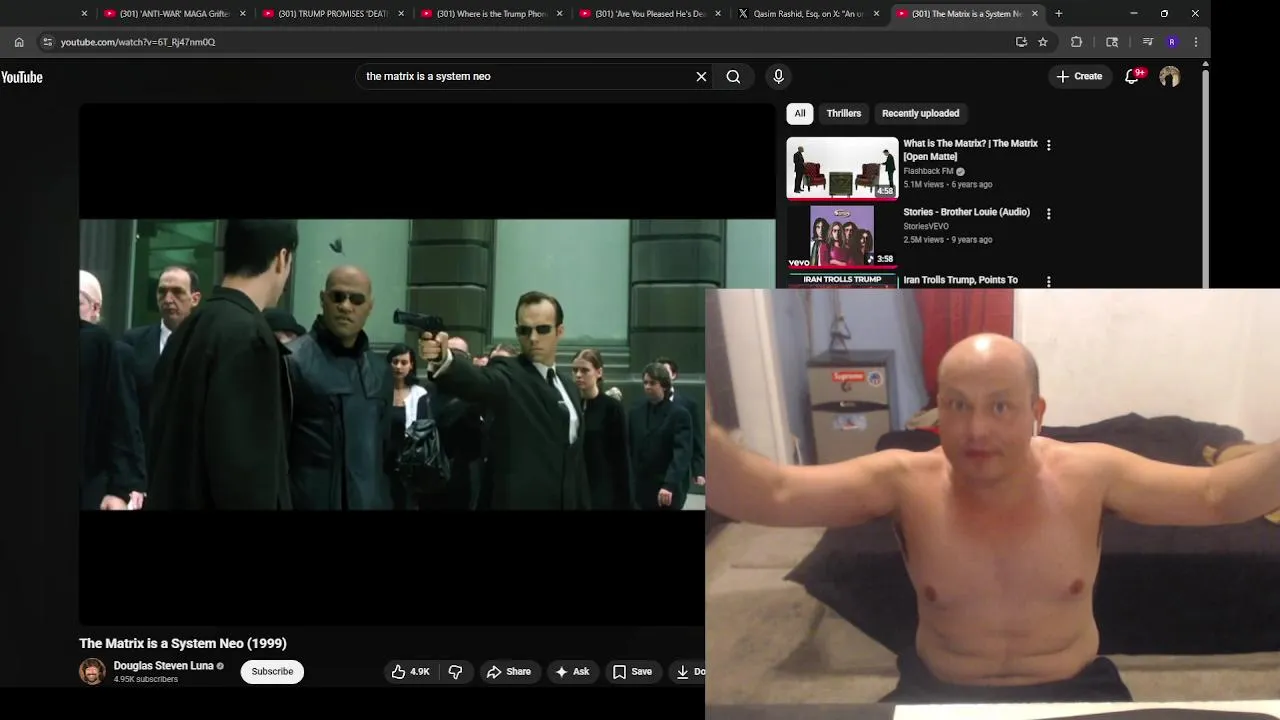Like the video with thumbs up
Viewport: 1280px width, 720px height.
pos(411,672)
